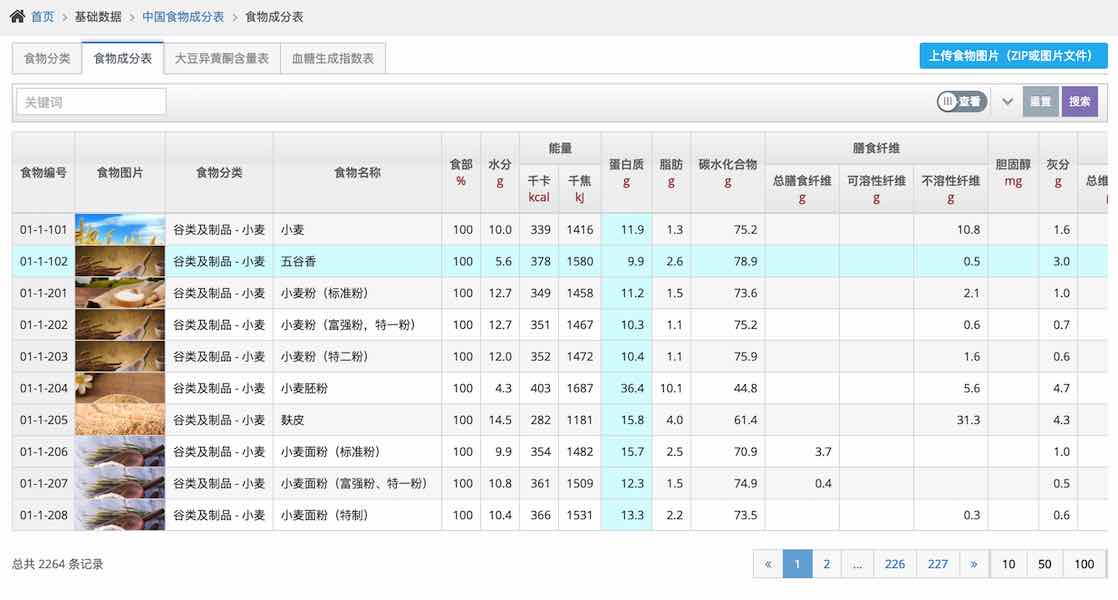Viewport: 1118px width, 600px height.
Task: Switch to the 血糖生成指数表 tab
Action: pos(333,58)
